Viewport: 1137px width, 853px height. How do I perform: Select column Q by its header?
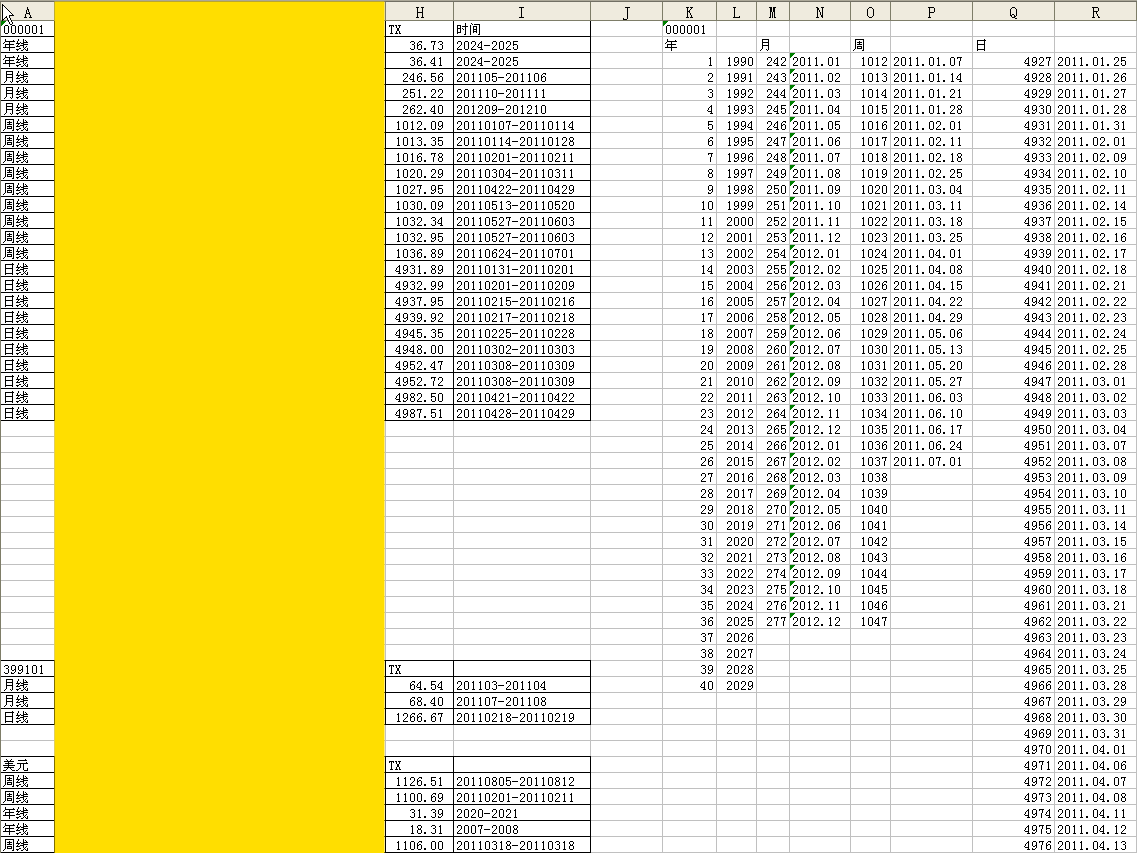pyautogui.click(x=1013, y=11)
